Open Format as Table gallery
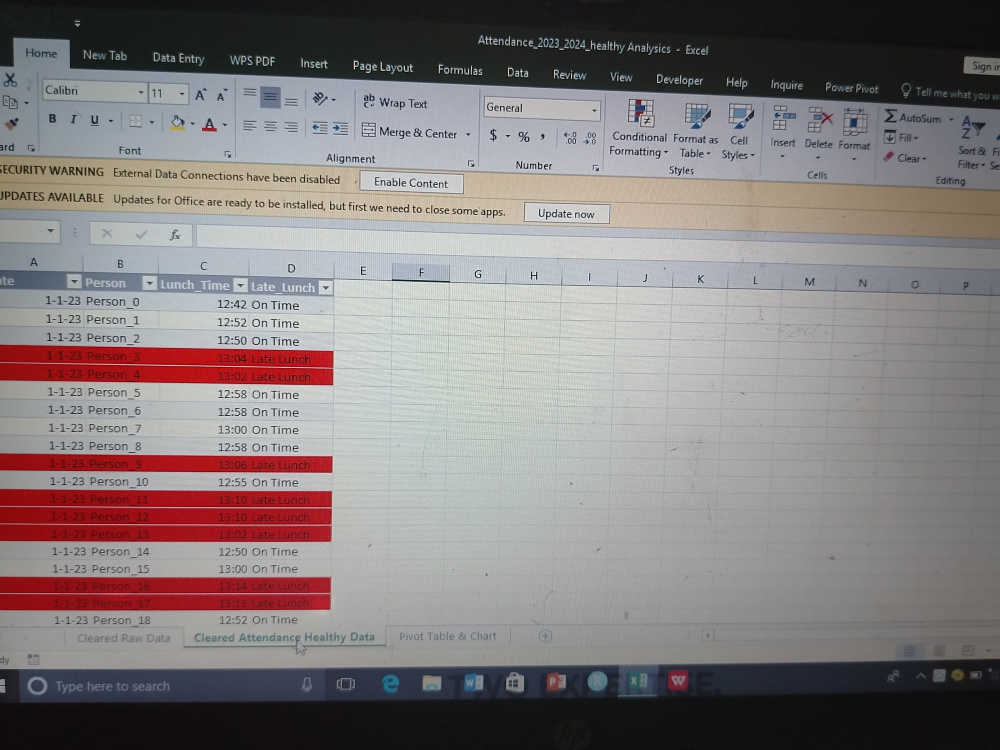 (695, 131)
